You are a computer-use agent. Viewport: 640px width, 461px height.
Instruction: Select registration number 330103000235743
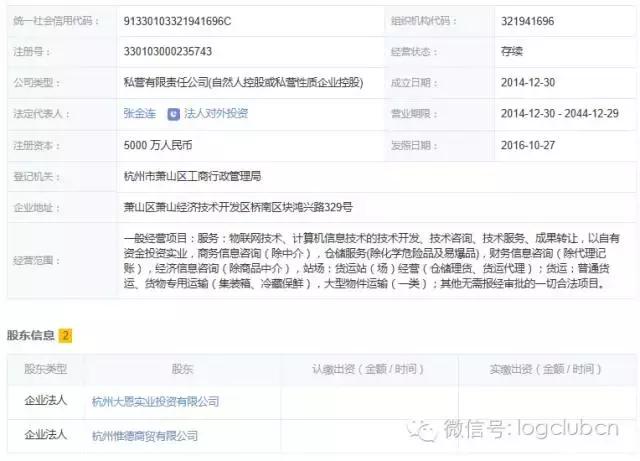point(168,51)
